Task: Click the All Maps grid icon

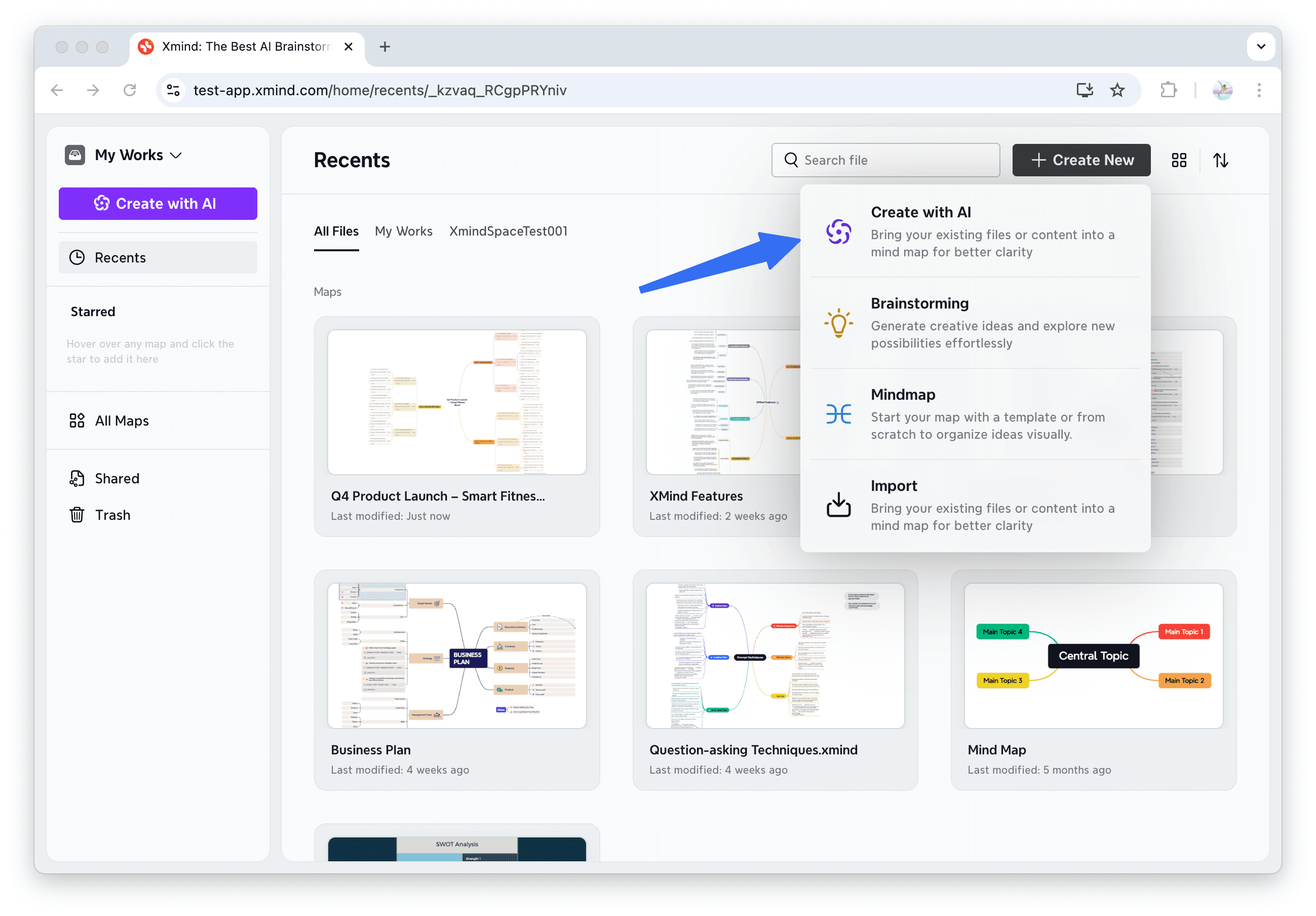Action: point(78,420)
